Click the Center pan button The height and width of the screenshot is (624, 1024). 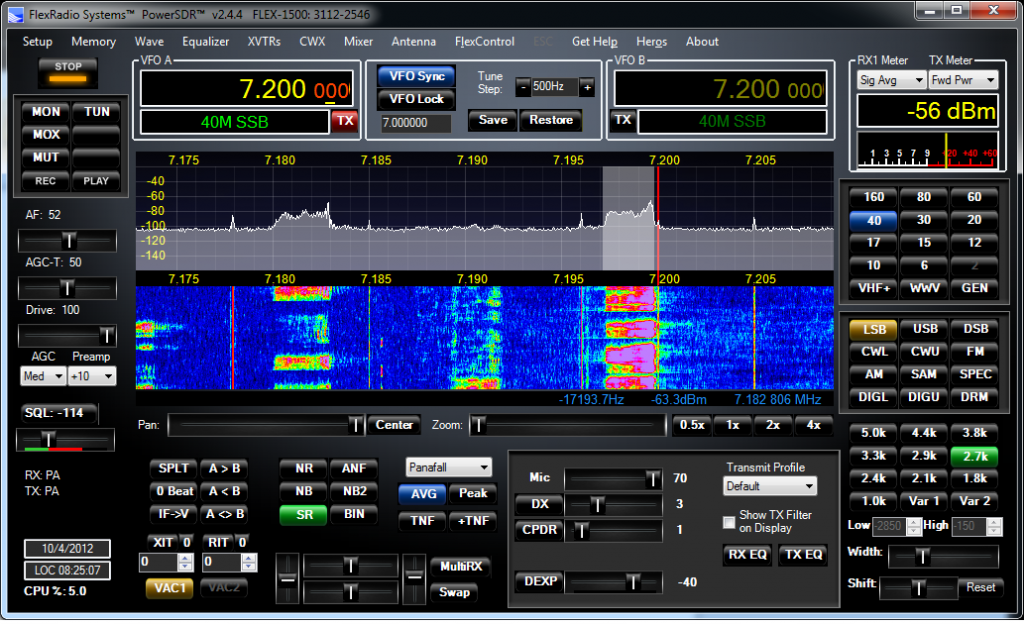point(394,425)
